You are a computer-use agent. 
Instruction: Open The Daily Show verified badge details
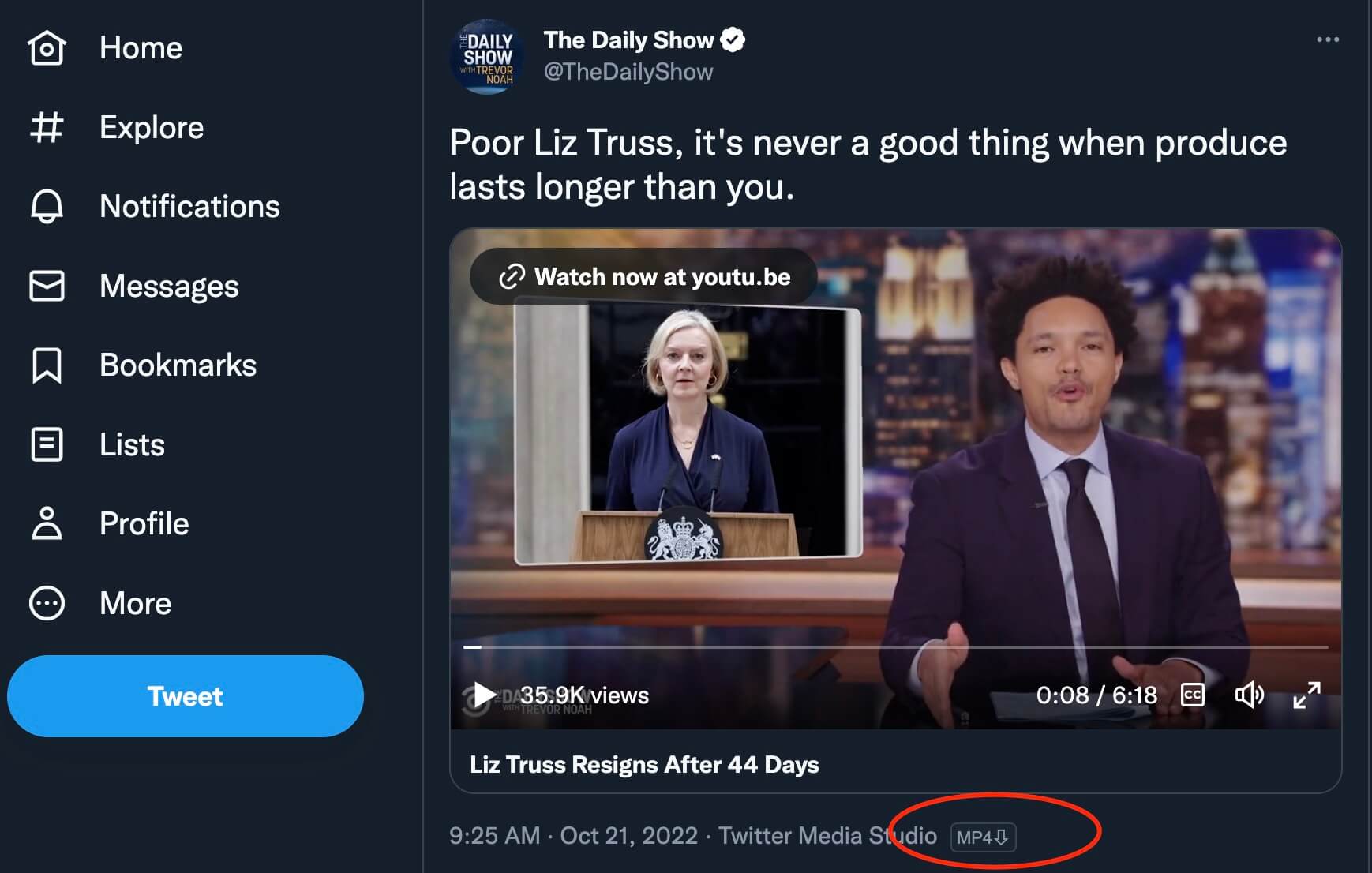(733, 39)
